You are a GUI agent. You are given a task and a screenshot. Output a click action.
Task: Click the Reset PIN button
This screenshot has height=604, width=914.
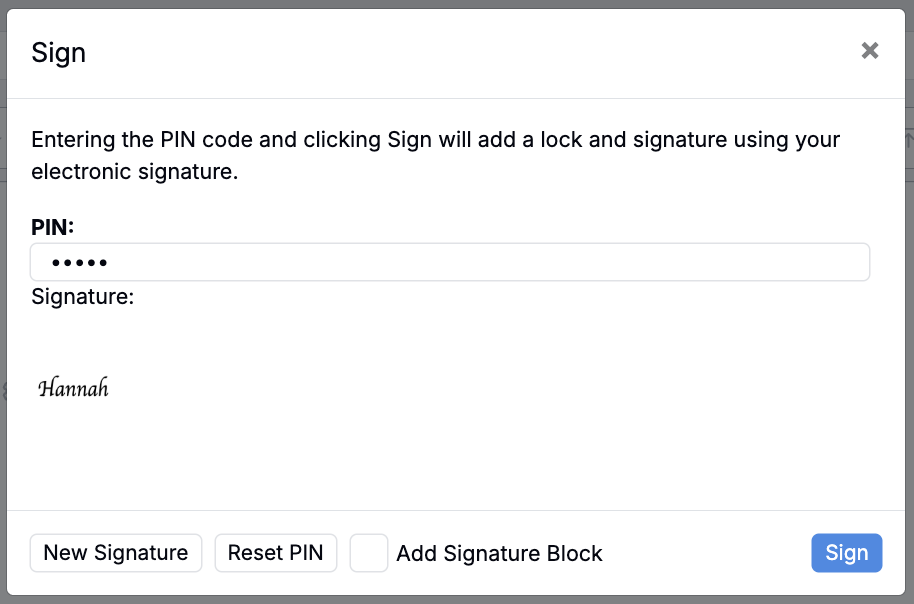pyautogui.click(x=276, y=553)
